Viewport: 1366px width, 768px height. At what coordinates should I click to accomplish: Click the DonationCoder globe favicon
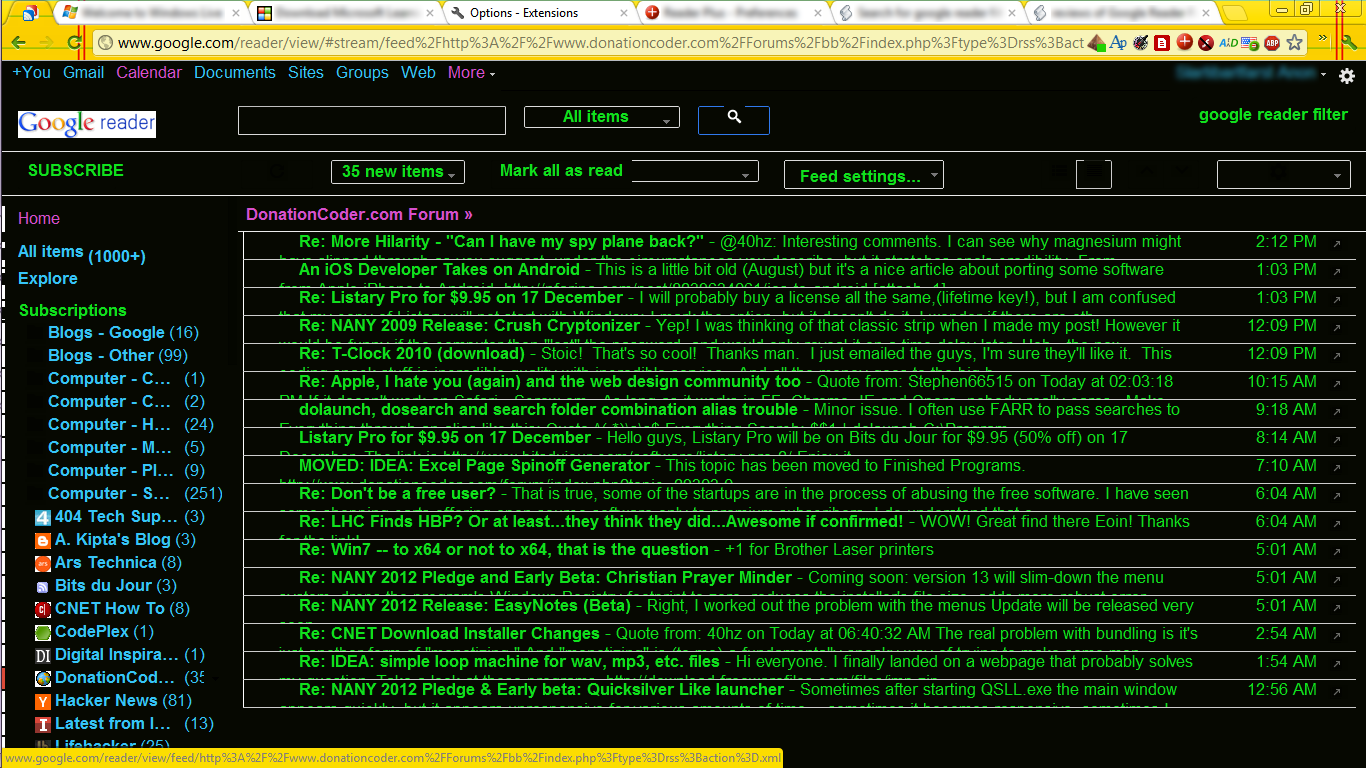(43, 678)
